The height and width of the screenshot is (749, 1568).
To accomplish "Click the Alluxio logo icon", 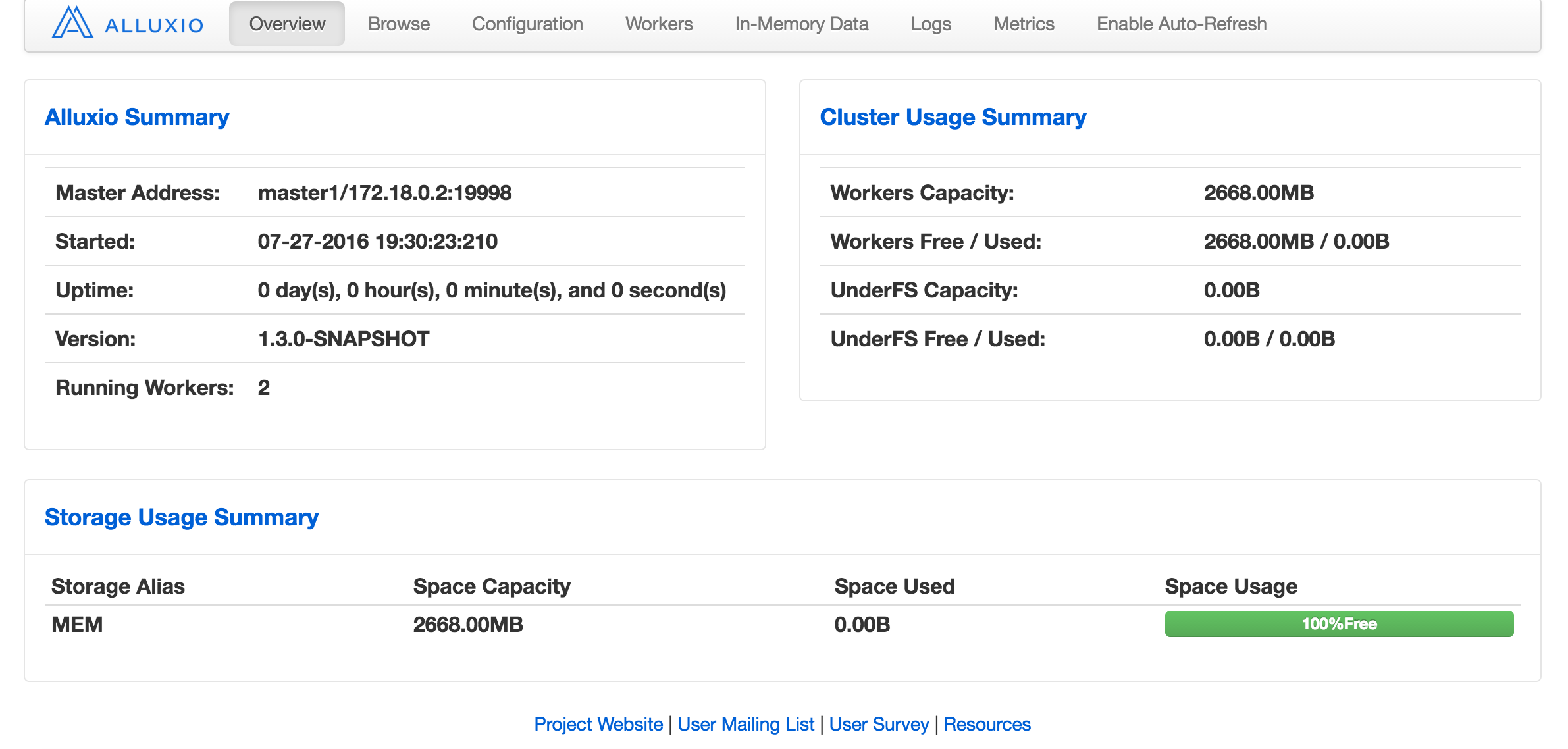I will point(72,23).
